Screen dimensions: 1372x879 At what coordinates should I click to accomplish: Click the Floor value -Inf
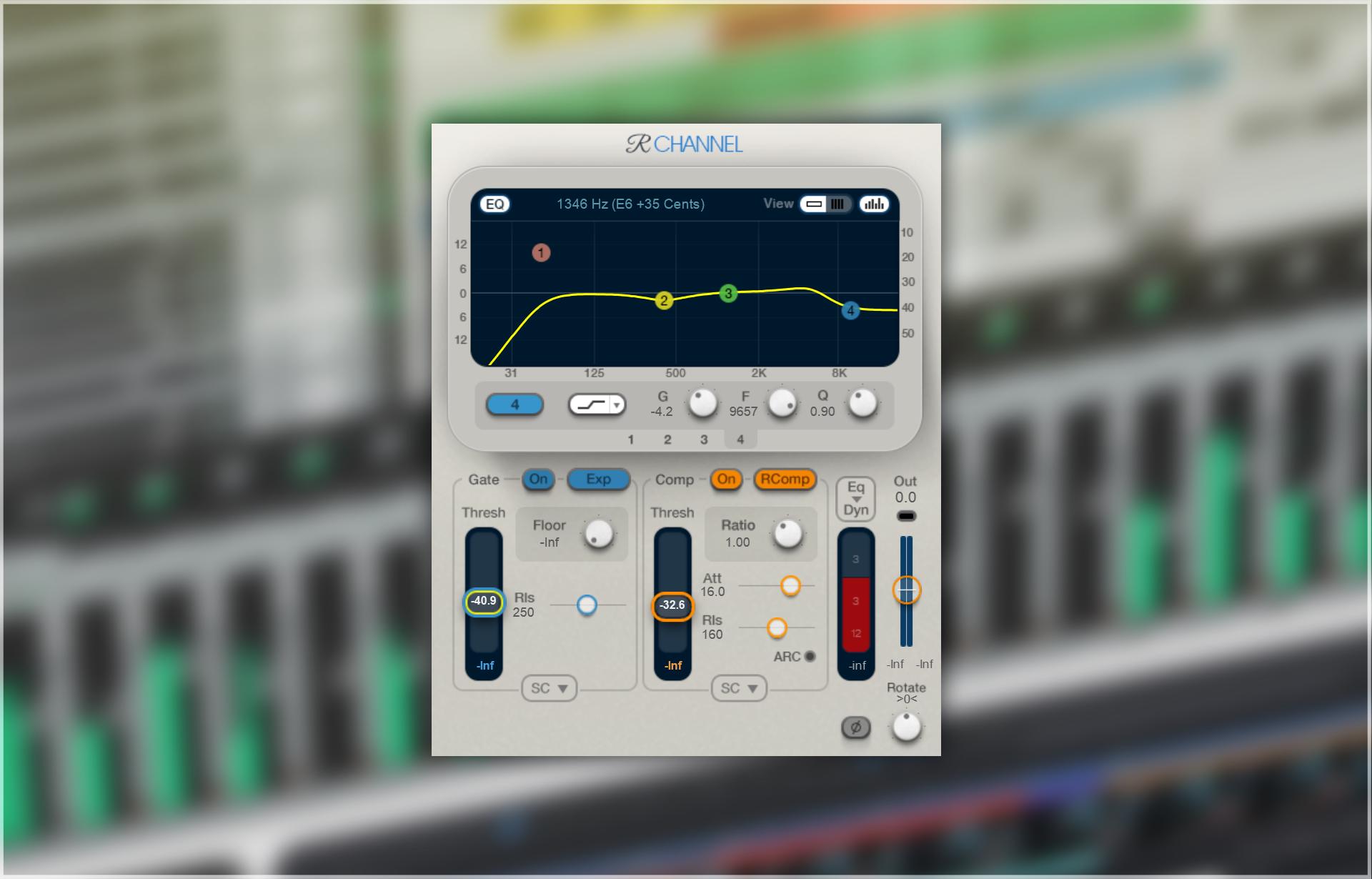coord(549,542)
